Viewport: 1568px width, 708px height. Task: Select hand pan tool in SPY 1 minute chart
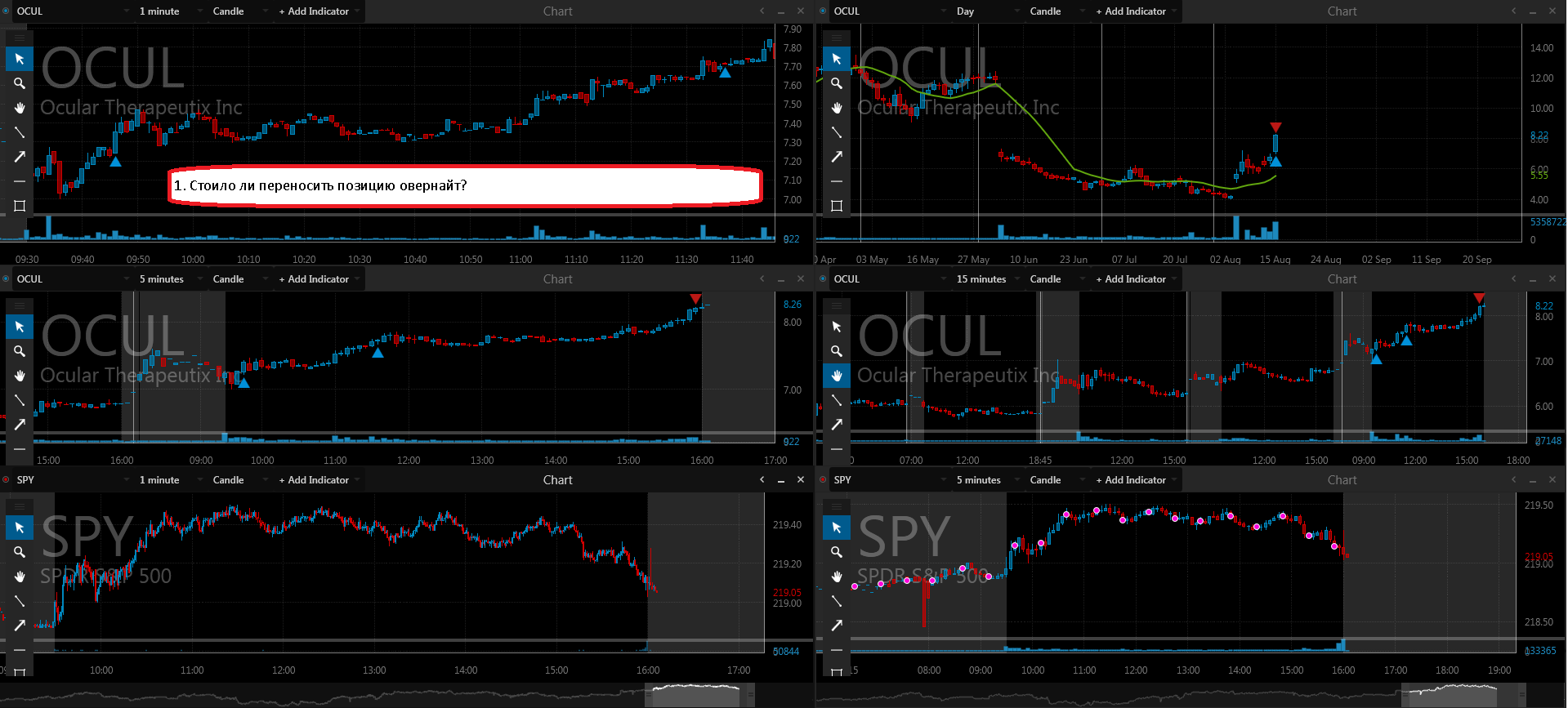20,577
